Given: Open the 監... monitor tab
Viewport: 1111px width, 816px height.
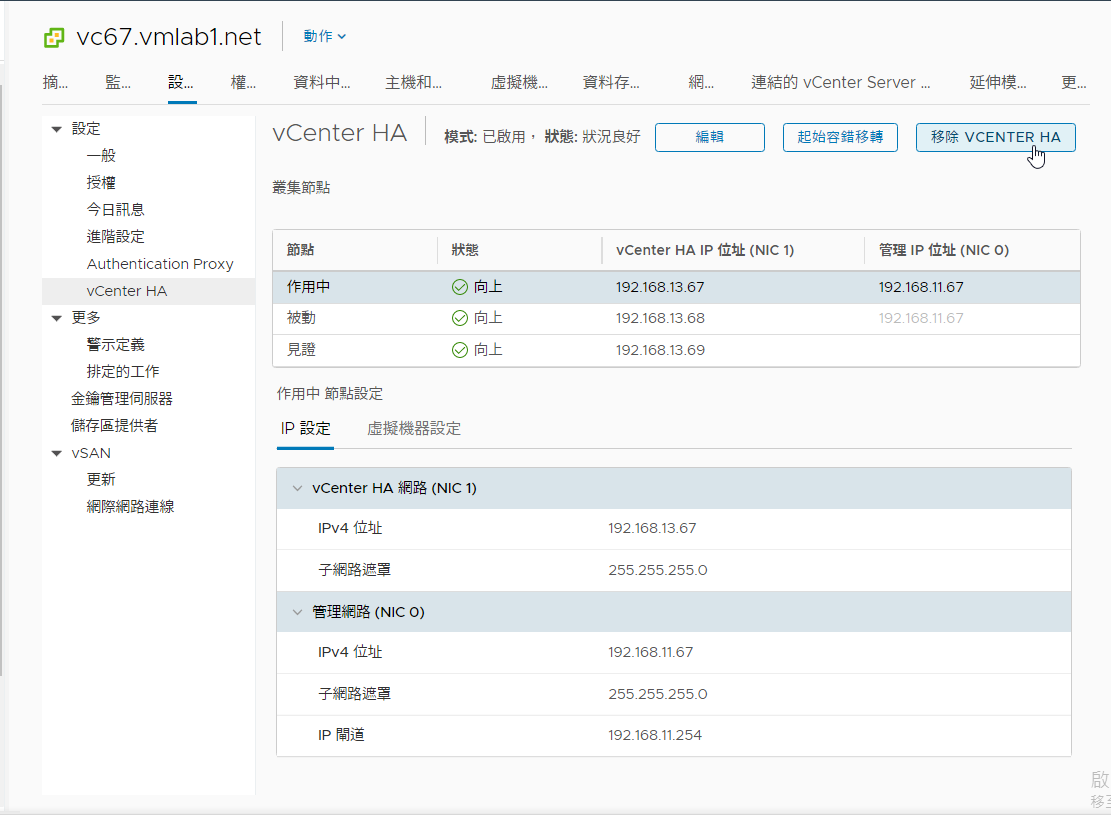Looking at the screenshot, I should coord(118,83).
